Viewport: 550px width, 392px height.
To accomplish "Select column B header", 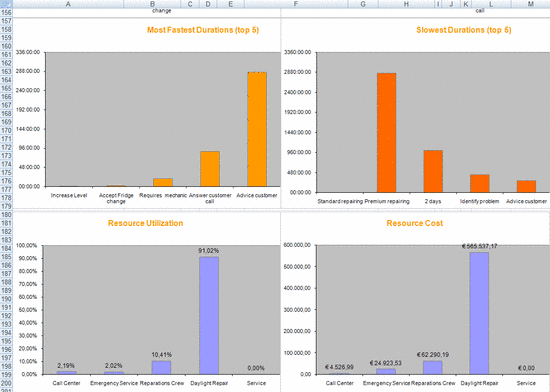I will coord(152,4).
